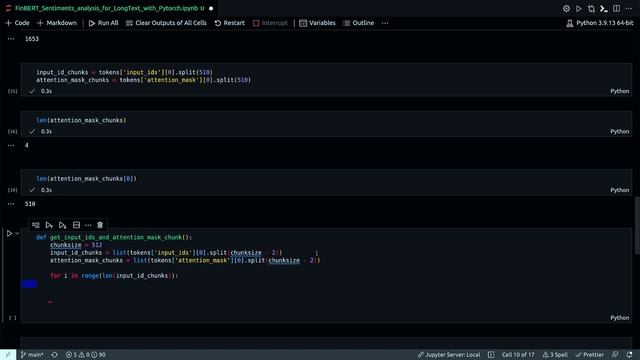Delete the current cell with trash icon
640x360 pixels.
(x=100, y=225)
